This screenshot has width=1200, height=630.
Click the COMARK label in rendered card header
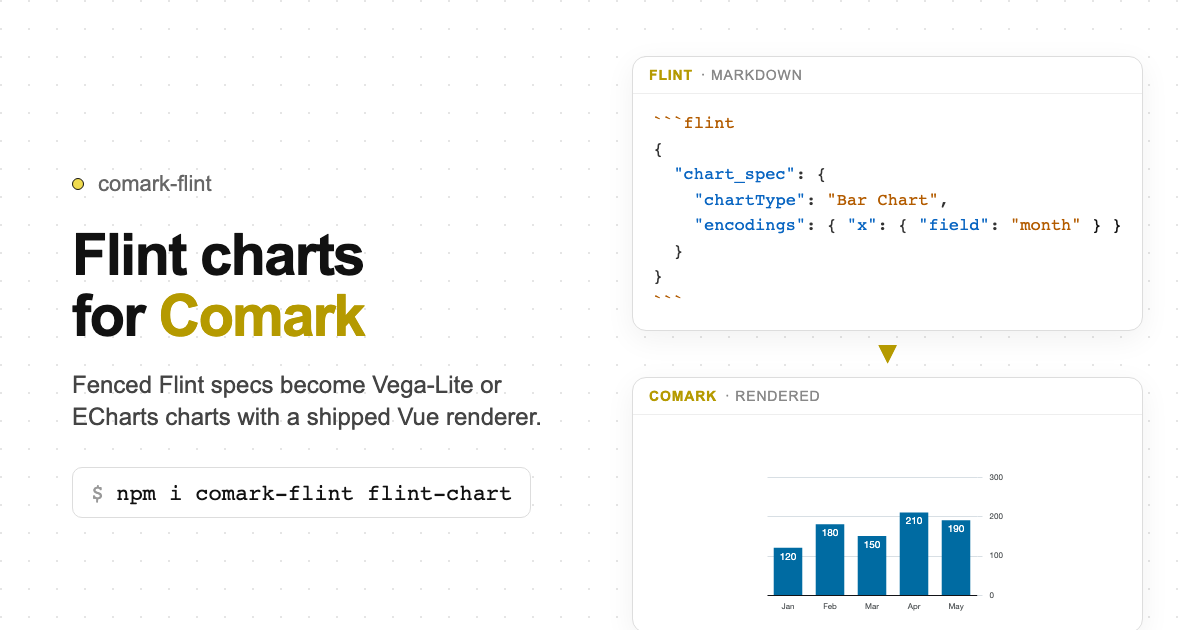point(682,396)
